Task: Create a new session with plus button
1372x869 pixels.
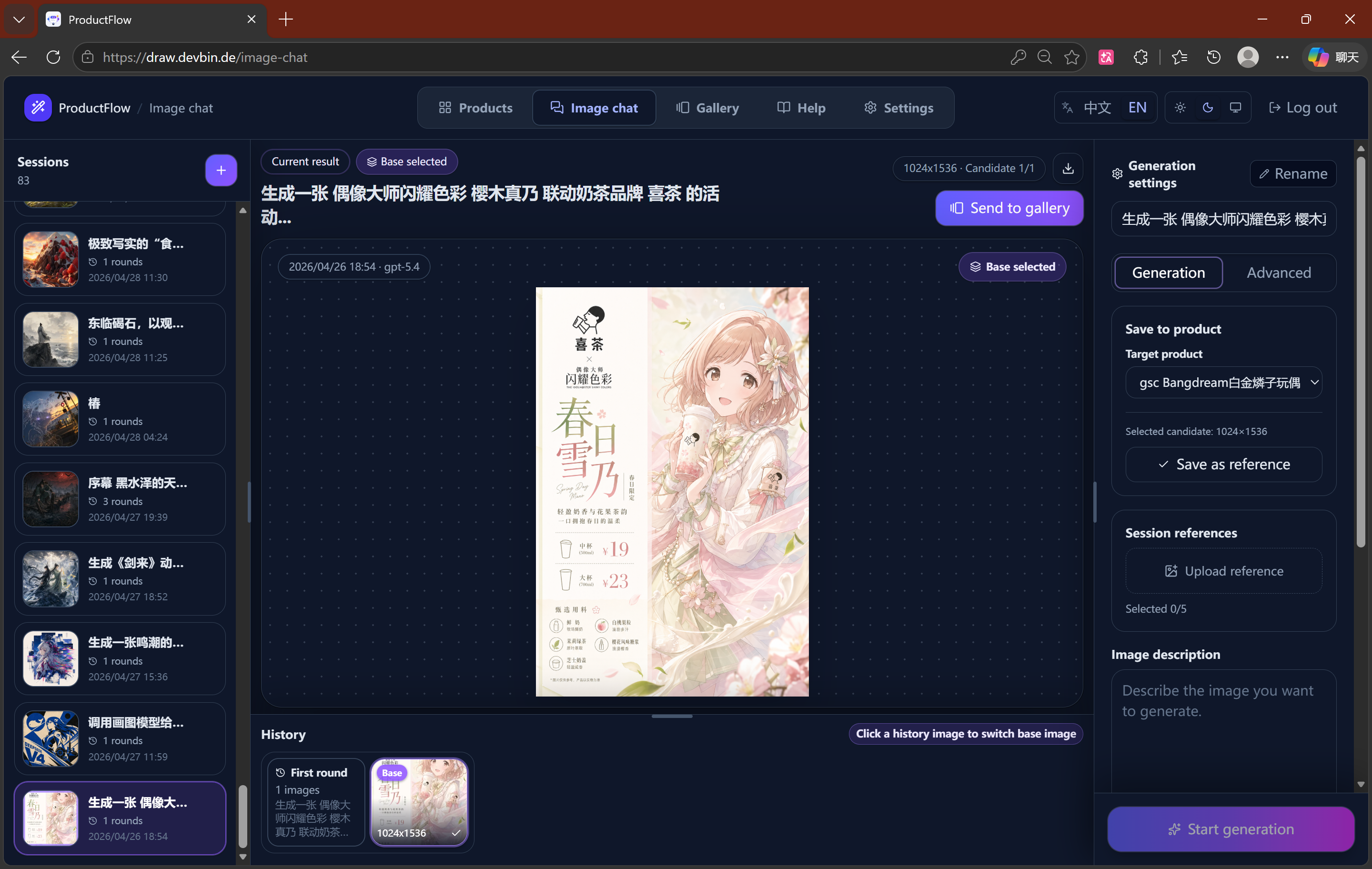Action: point(221,170)
